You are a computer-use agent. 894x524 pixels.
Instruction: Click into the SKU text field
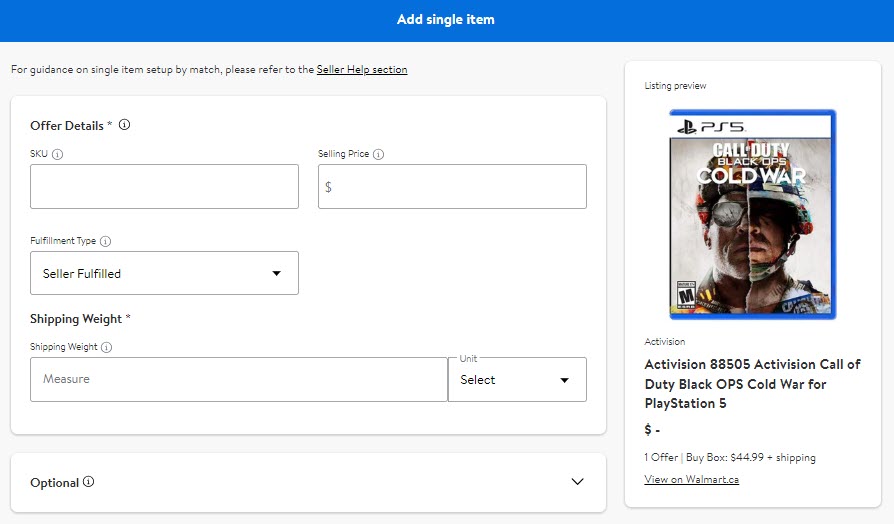pyautogui.click(x=164, y=186)
